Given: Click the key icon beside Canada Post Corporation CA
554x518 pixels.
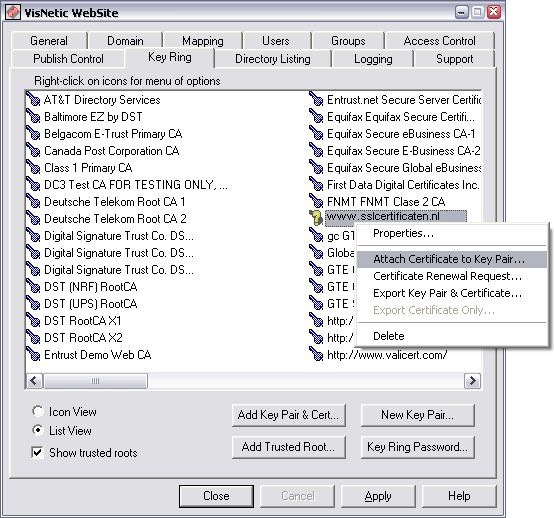Looking at the screenshot, I should pyautogui.click(x=34, y=151).
